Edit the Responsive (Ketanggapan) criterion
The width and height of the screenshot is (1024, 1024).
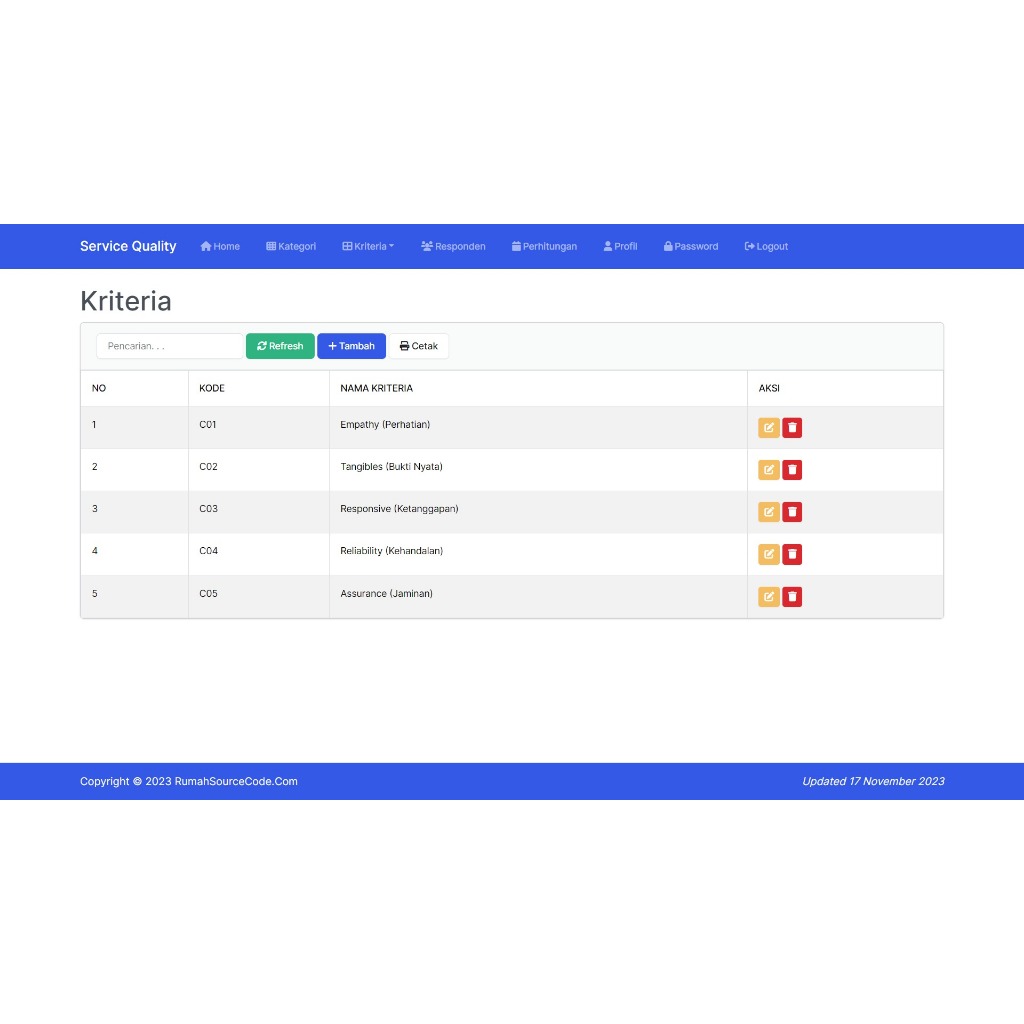(769, 512)
